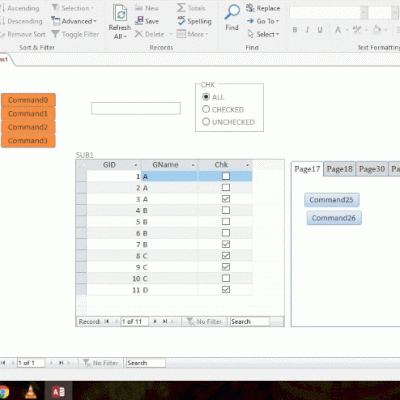Viewport: 400px width, 400px height.
Task: Open the GName column filter dropdown
Action: pos(193,165)
